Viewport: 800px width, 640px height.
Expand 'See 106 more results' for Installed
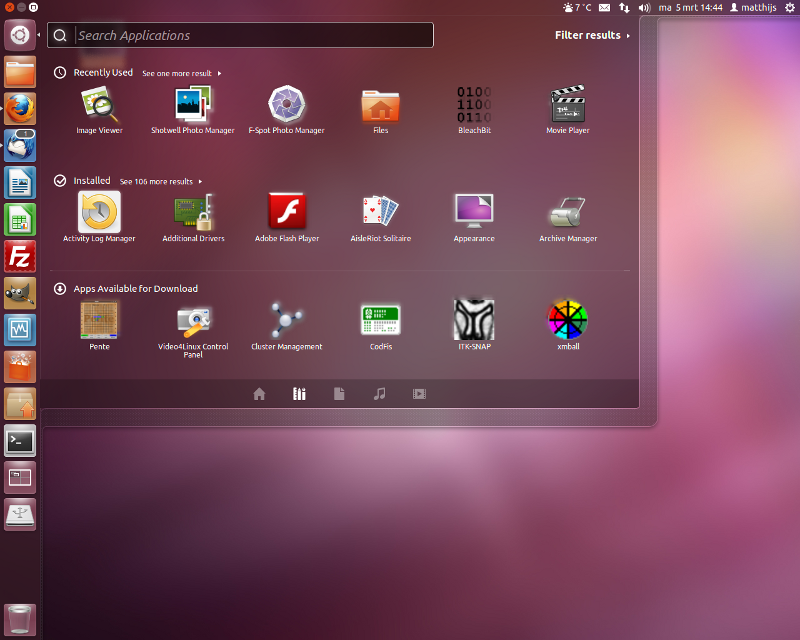(x=160, y=182)
